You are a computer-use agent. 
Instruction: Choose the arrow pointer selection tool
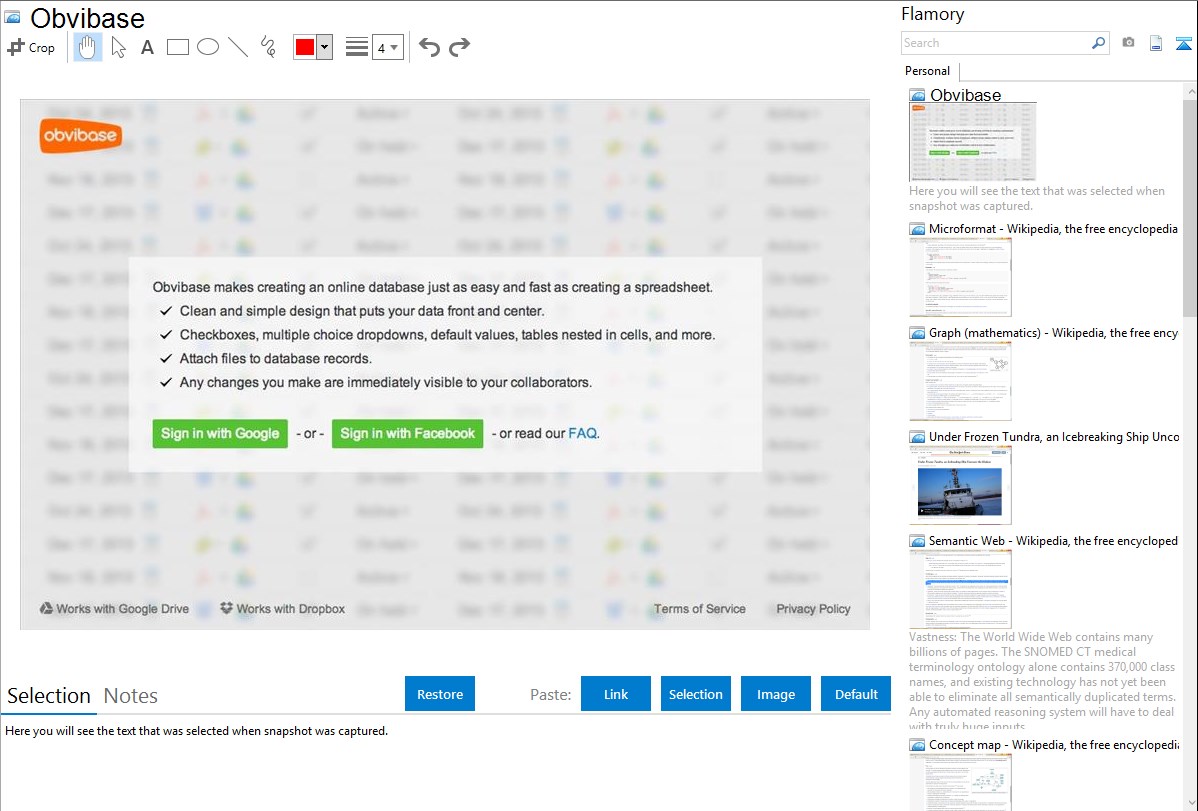[118, 47]
